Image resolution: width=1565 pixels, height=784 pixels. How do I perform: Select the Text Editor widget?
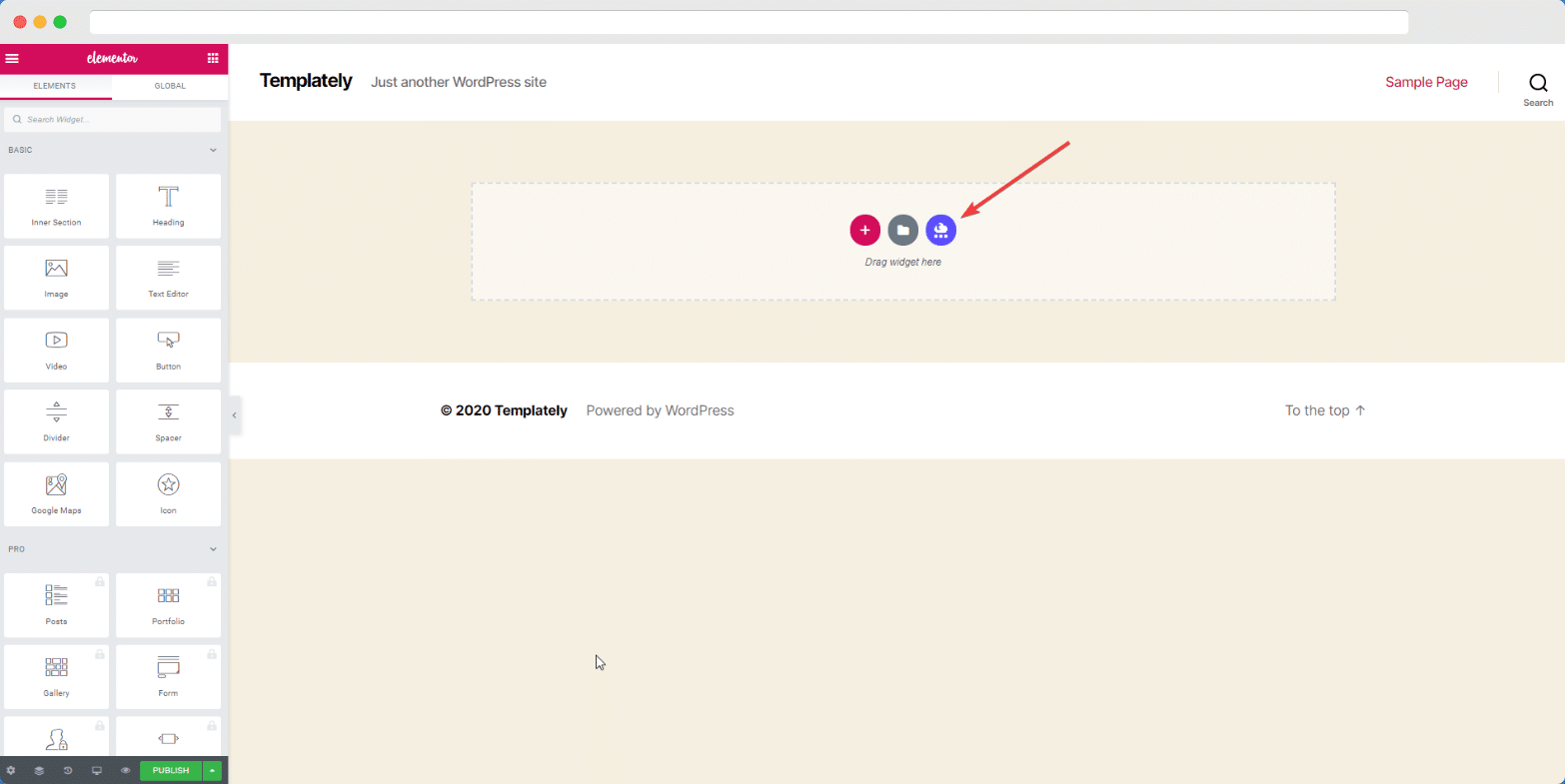[168, 278]
